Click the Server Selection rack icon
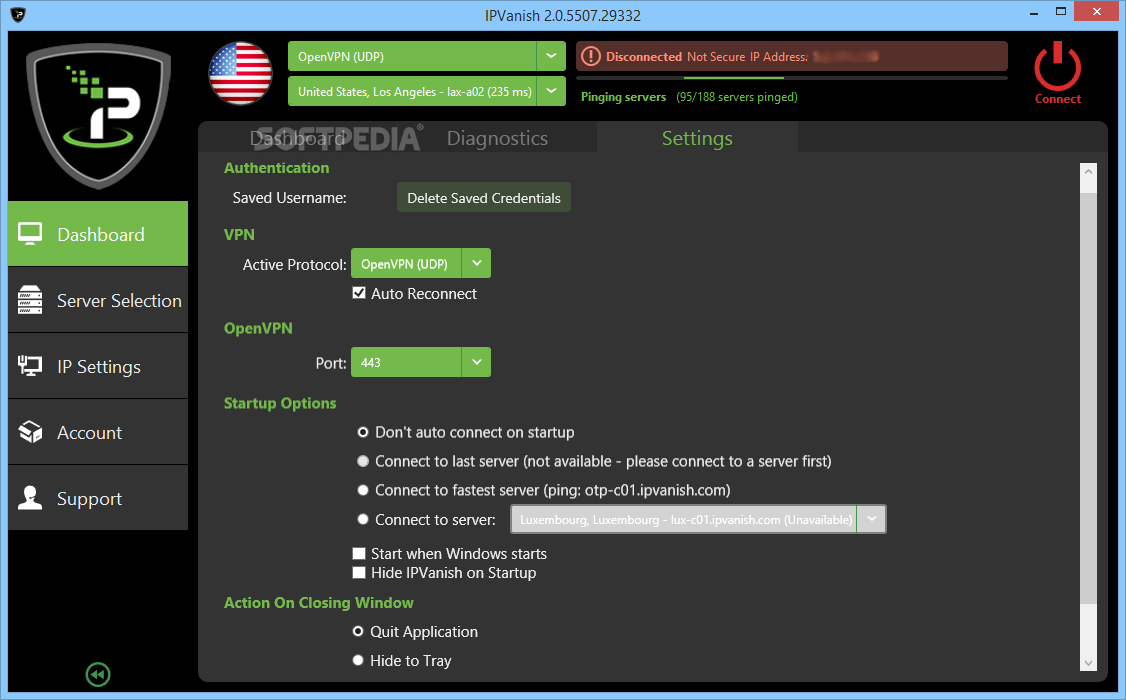Image resolution: width=1126 pixels, height=700 pixels. click(30, 300)
